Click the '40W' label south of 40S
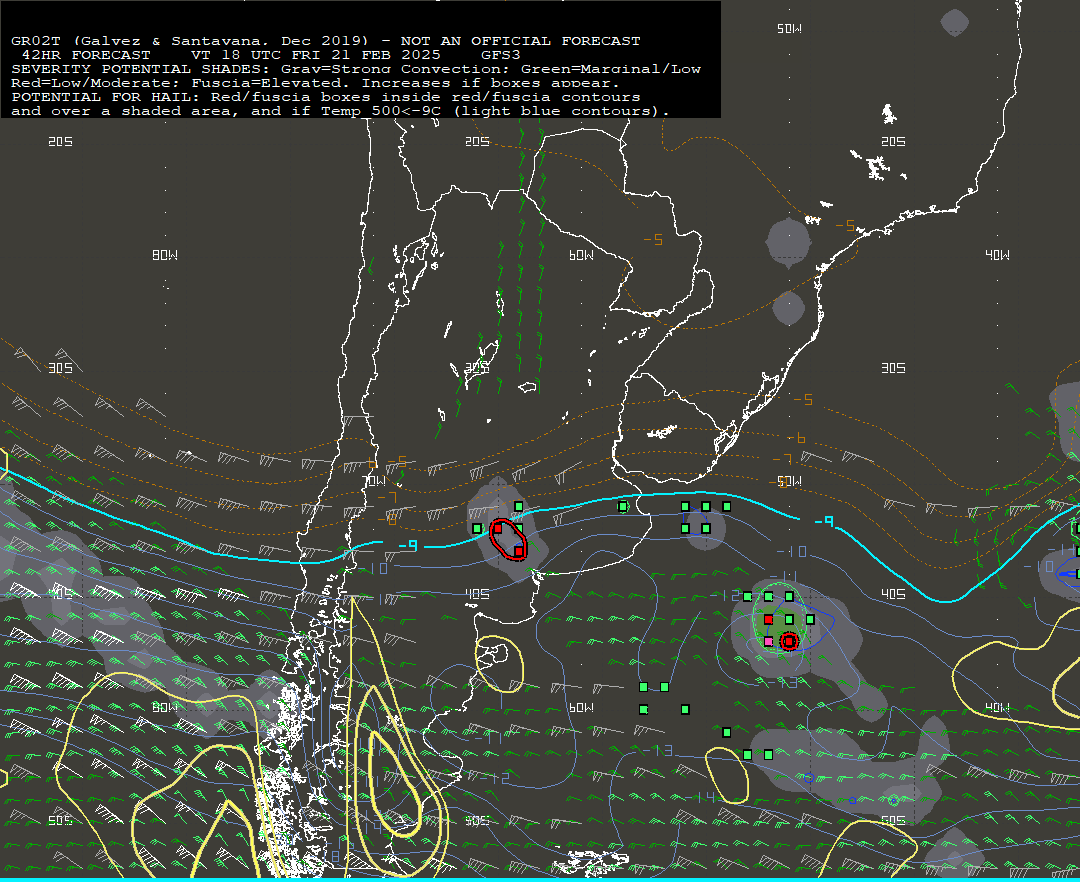The image size is (1080, 882). pos(997,707)
